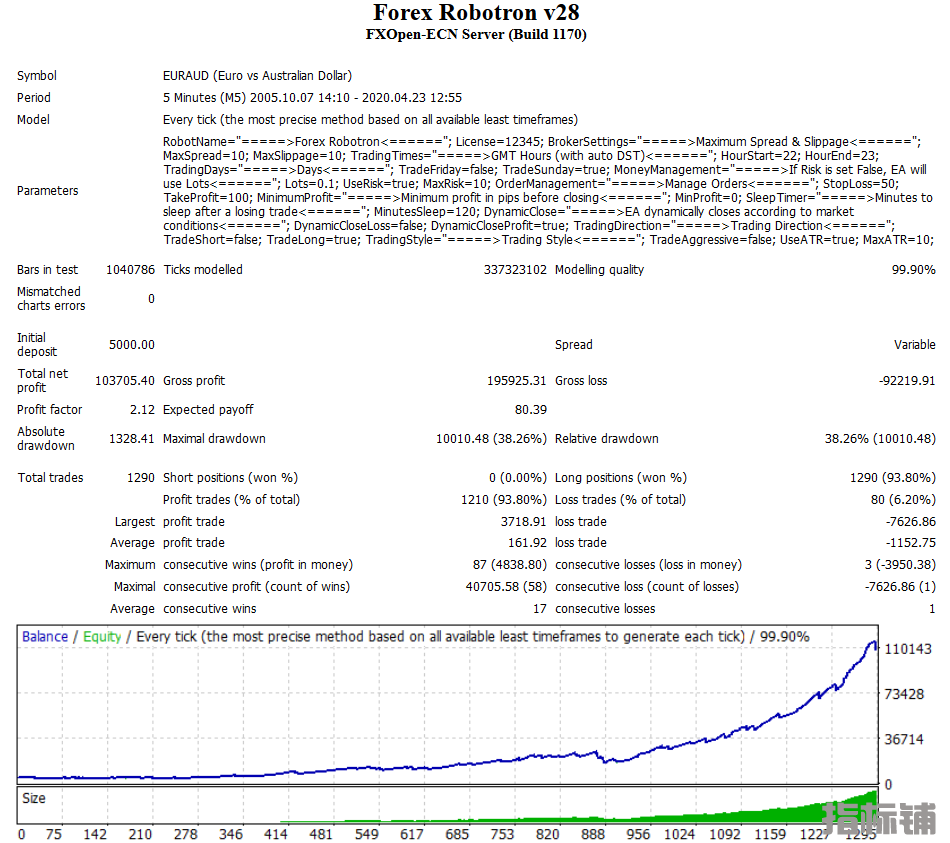
Task: Click the 'Equity' legend label on chart
Action: (102, 637)
